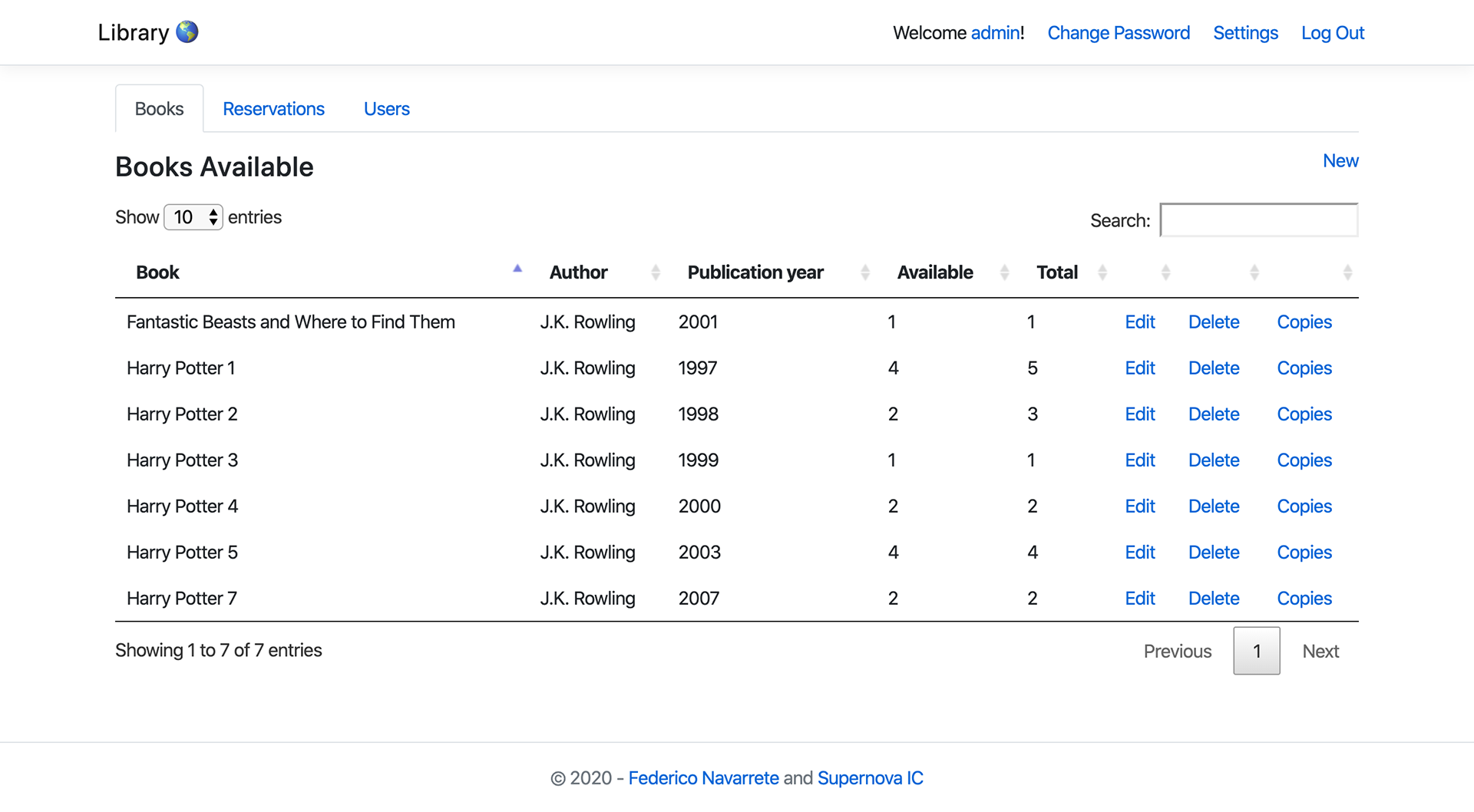Delete the Harry Potter 5 entry

point(1214,552)
